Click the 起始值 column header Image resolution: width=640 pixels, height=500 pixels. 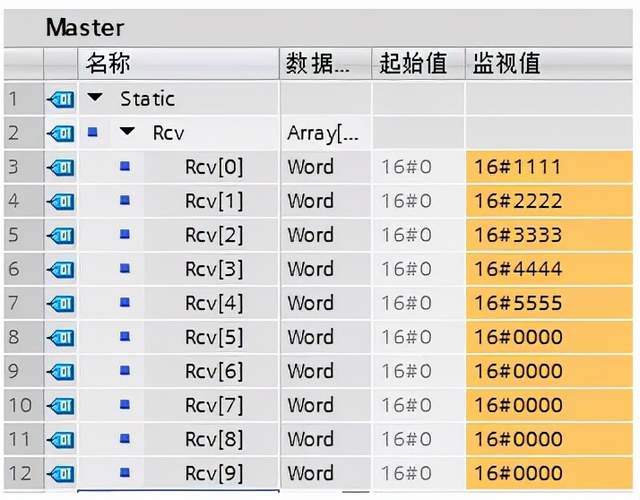(x=413, y=64)
